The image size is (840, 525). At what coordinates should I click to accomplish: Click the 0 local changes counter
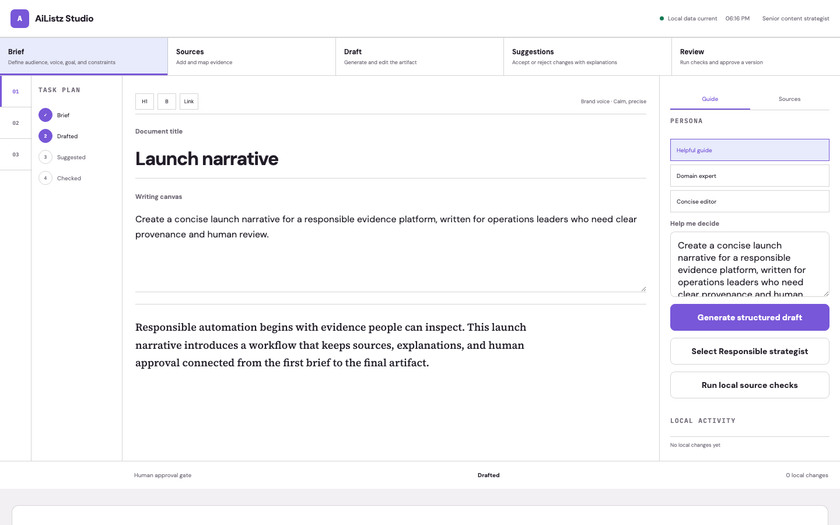pos(807,475)
